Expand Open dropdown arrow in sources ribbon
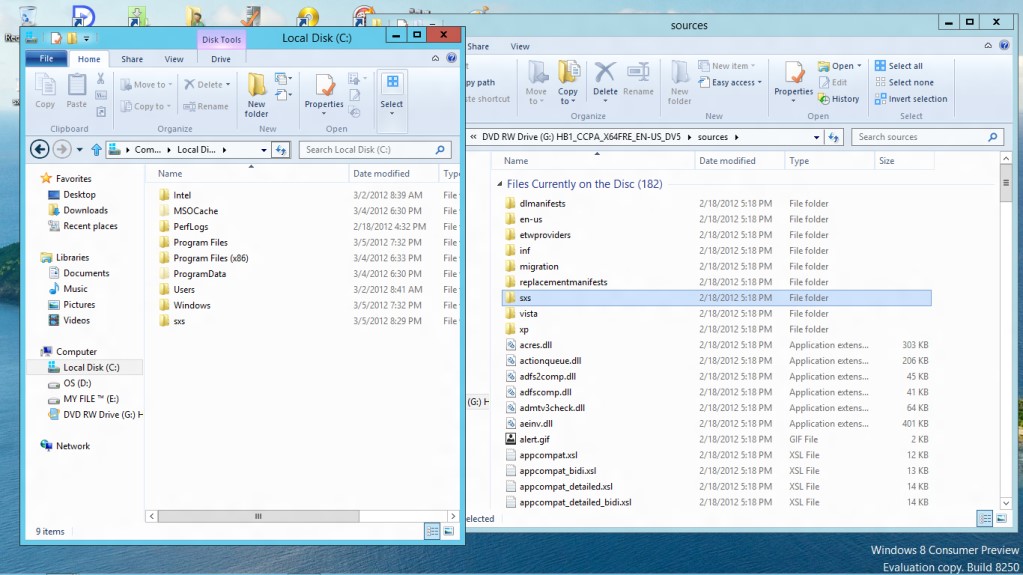This screenshot has height=575, width=1023. point(859,66)
